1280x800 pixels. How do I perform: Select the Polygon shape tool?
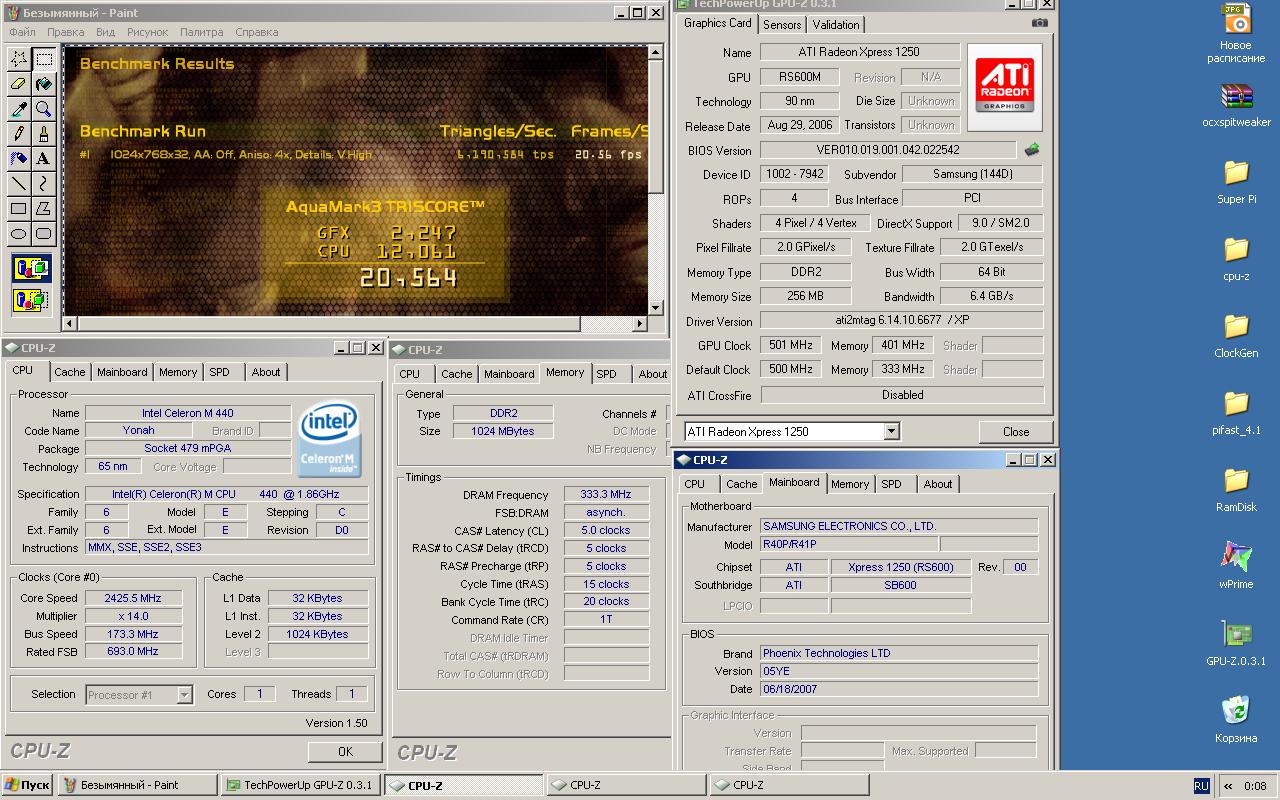click(44, 209)
